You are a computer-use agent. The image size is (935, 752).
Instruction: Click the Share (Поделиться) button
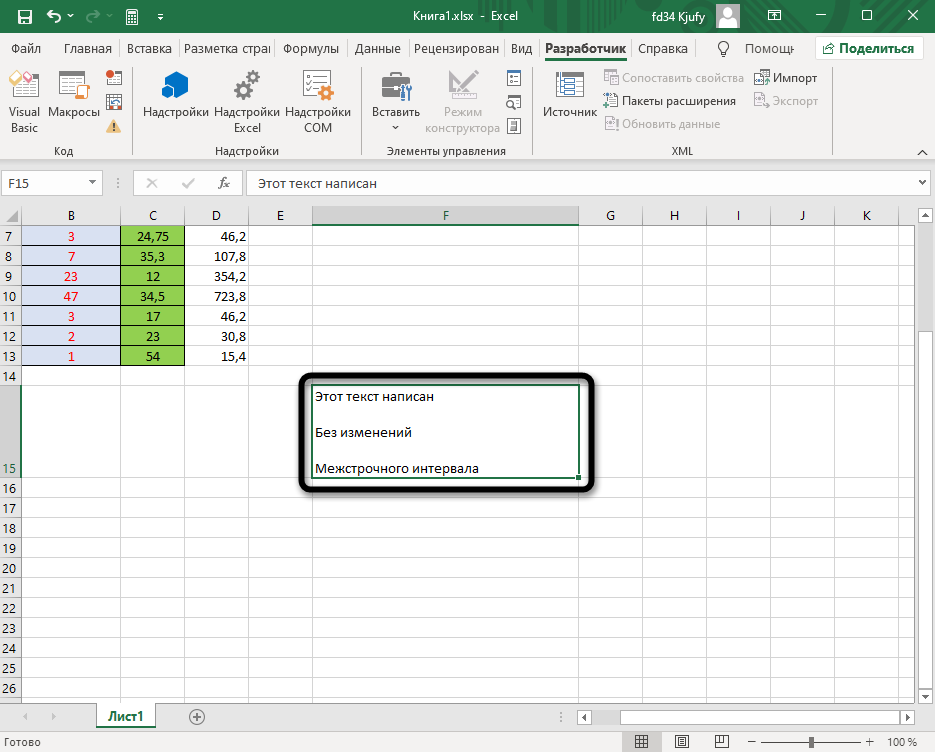pos(867,48)
